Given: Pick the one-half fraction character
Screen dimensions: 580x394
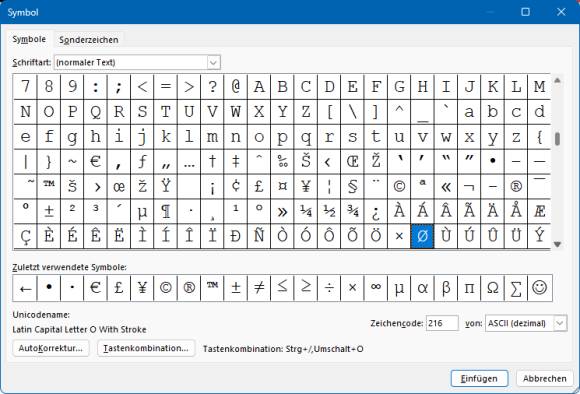Looking at the screenshot, I should coord(329,212).
